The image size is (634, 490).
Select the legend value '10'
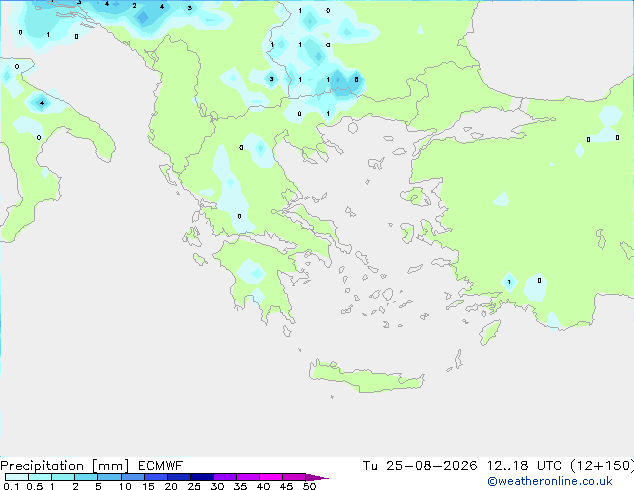pos(125,486)
